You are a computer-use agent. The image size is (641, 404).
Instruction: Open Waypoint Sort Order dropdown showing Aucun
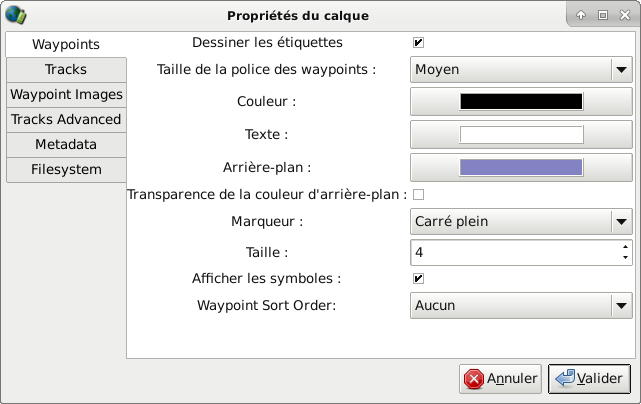tap(521, 305)
